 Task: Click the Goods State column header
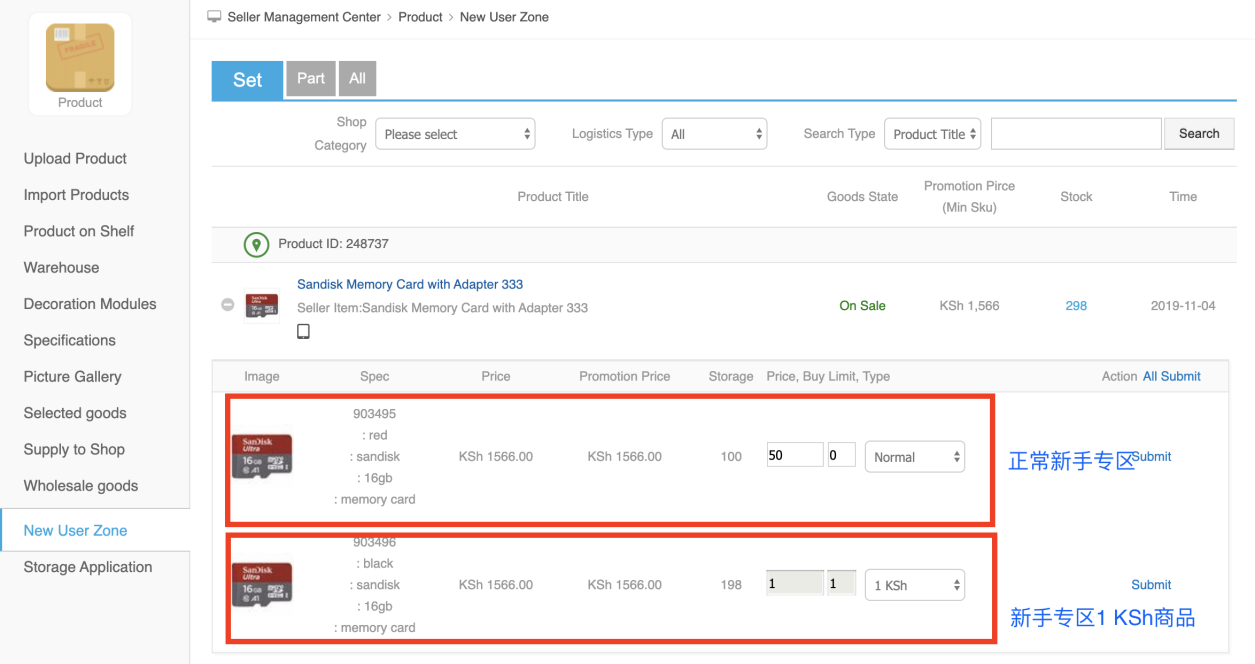coord(862,197)
